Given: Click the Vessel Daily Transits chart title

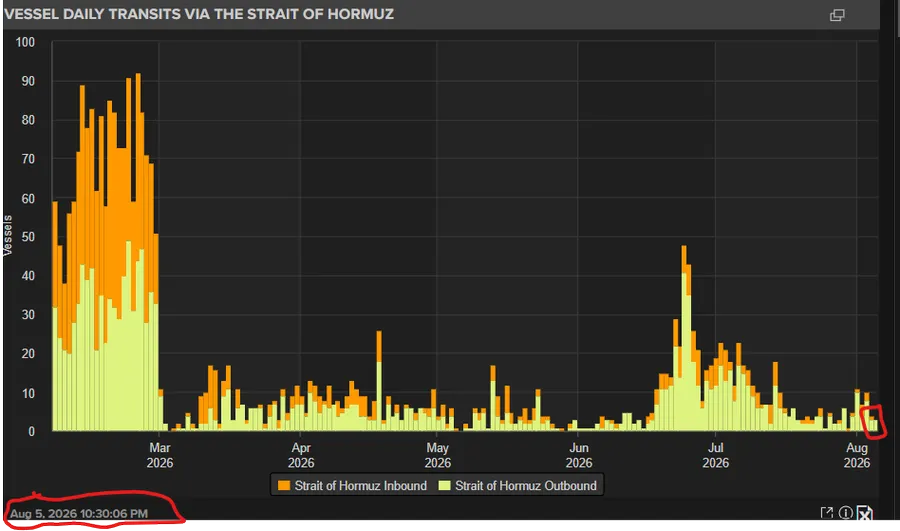Looking at the screenshot, I should 199,14.
